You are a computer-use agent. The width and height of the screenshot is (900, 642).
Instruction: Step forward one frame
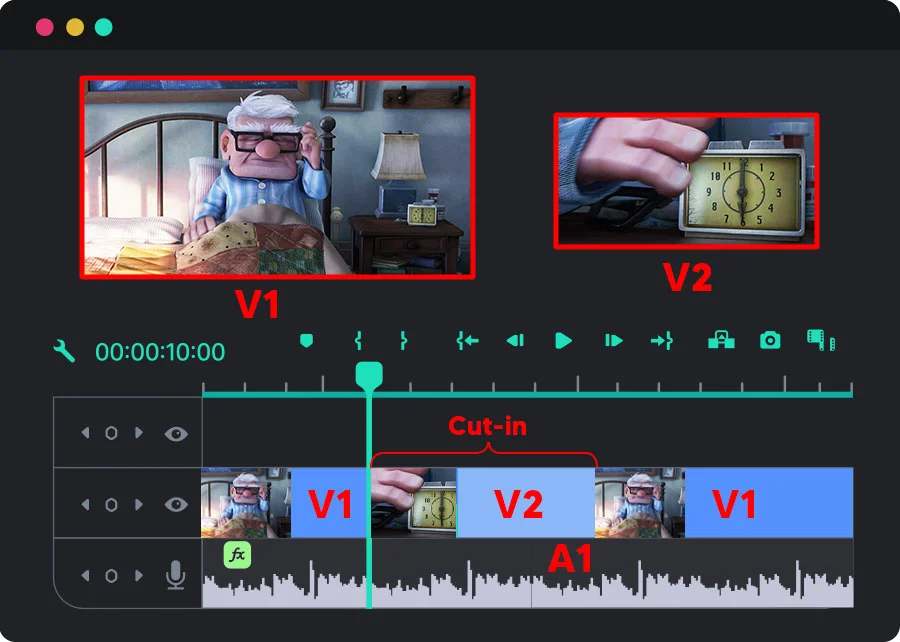pos(614,341)
